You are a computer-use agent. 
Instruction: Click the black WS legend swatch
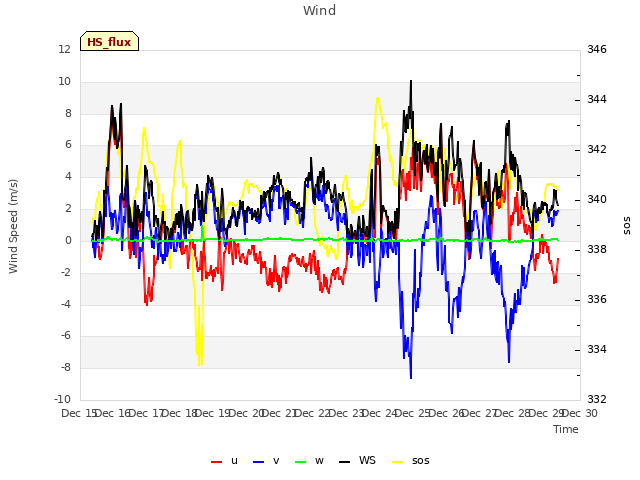[344, 462]
